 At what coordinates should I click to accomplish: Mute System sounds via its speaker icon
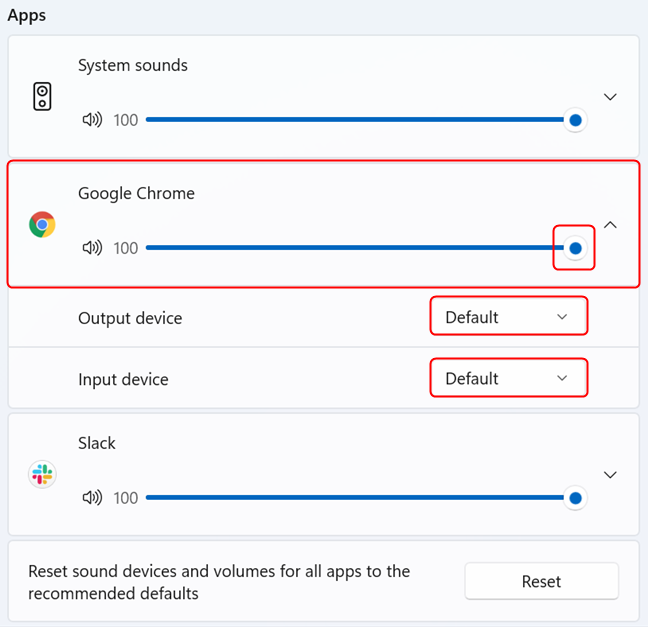point(92,120)
